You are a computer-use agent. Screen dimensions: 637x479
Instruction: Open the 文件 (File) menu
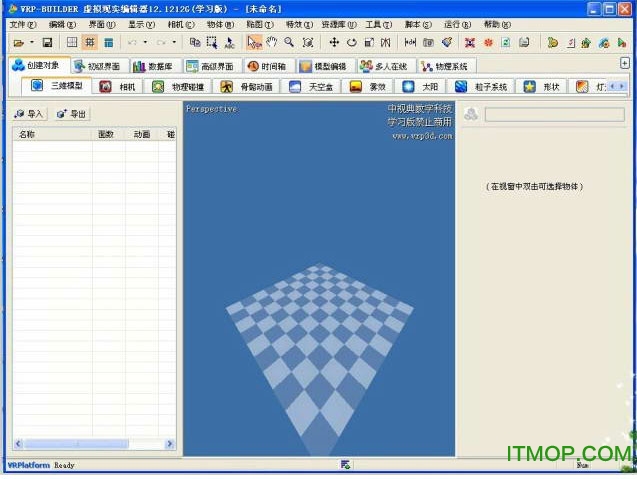pos(20,24)
